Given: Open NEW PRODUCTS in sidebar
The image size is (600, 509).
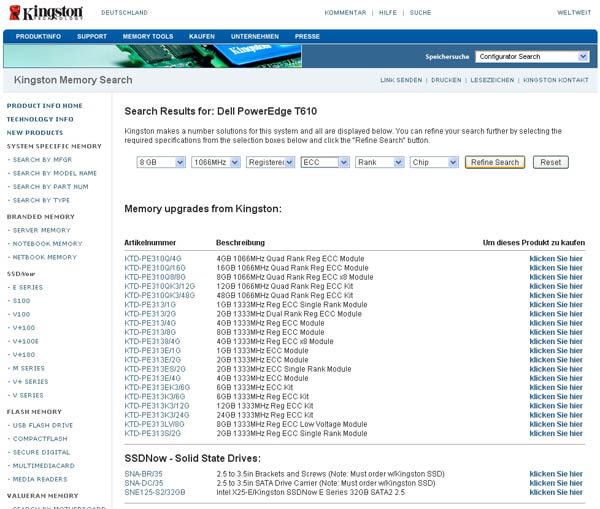Looking at the screenshot, I should tap(35, 132).
